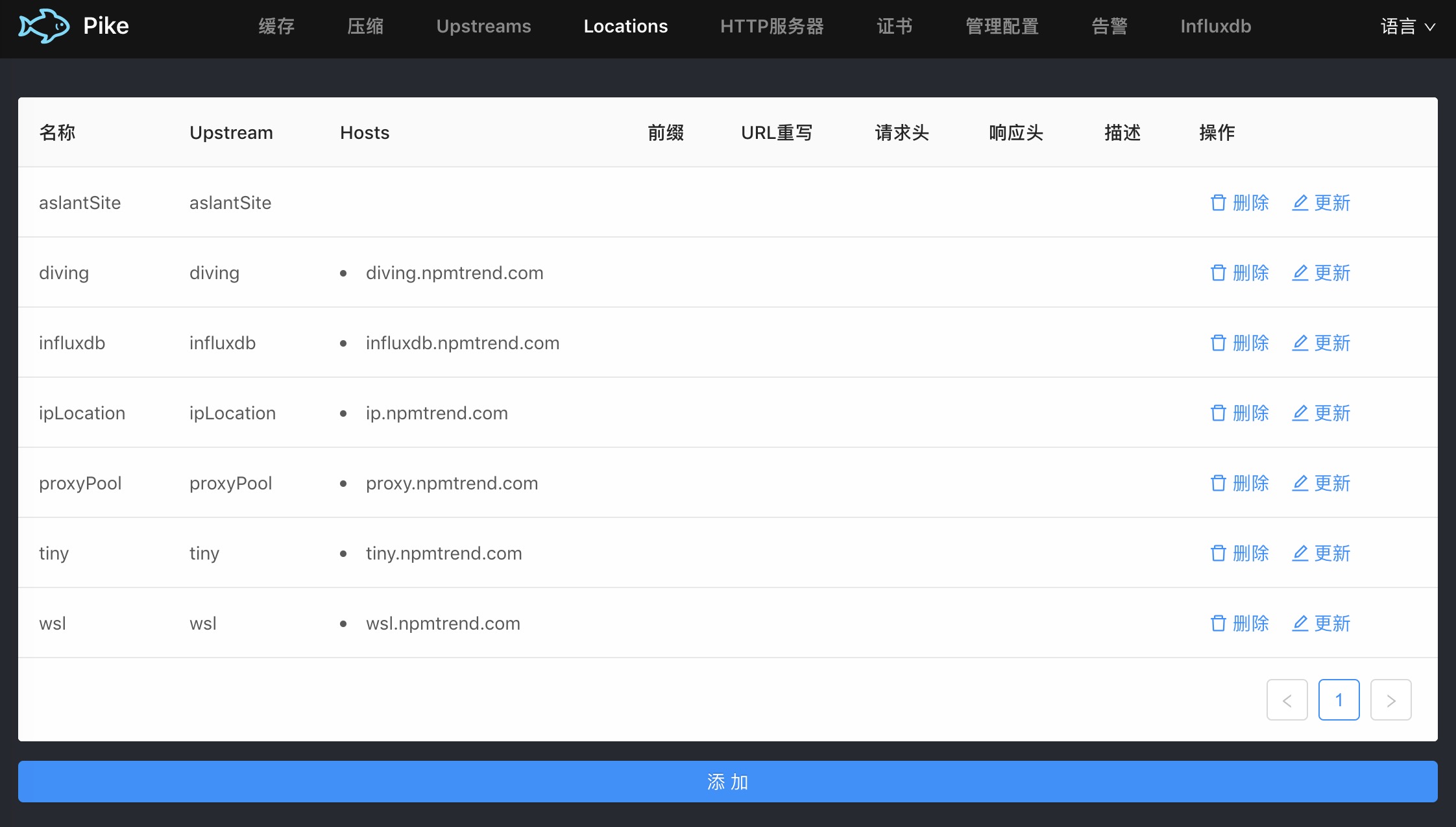This screenshot has height=827, width=1456.
Task: Click the trash icon in the proxyPool row
Action: (x=1218, y=484)
